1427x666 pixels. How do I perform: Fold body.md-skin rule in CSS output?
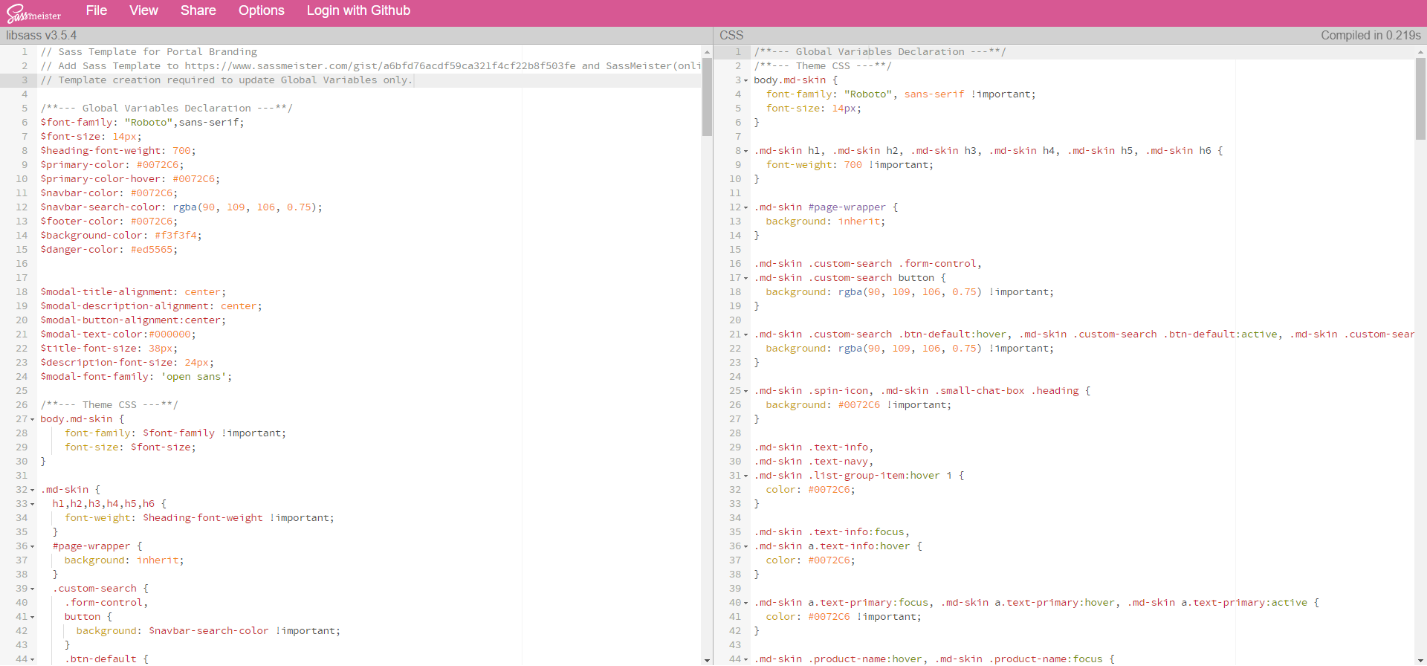pyautogui.click(x=746, y=80)
